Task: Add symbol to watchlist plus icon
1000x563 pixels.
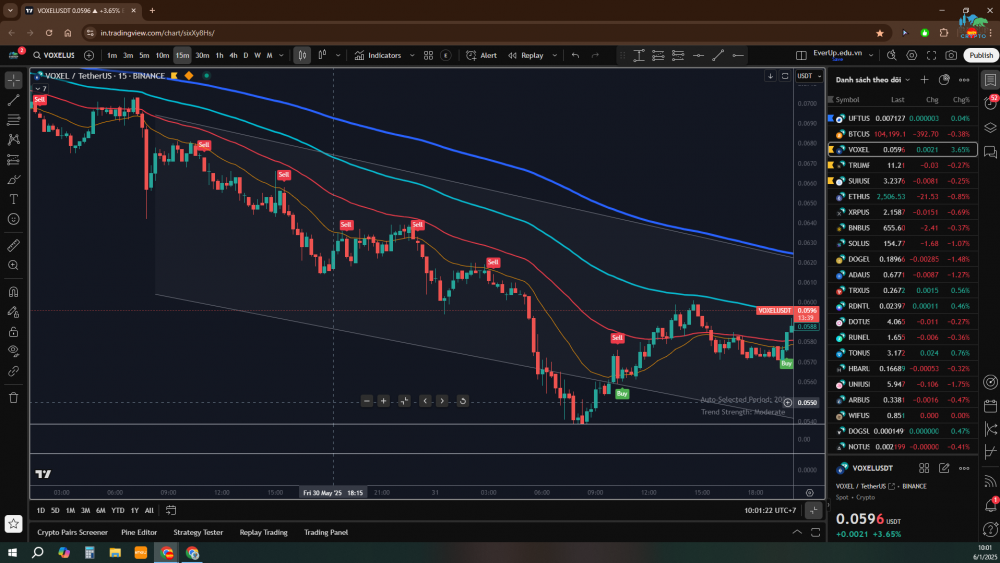Action: click(x=925, y=80)
